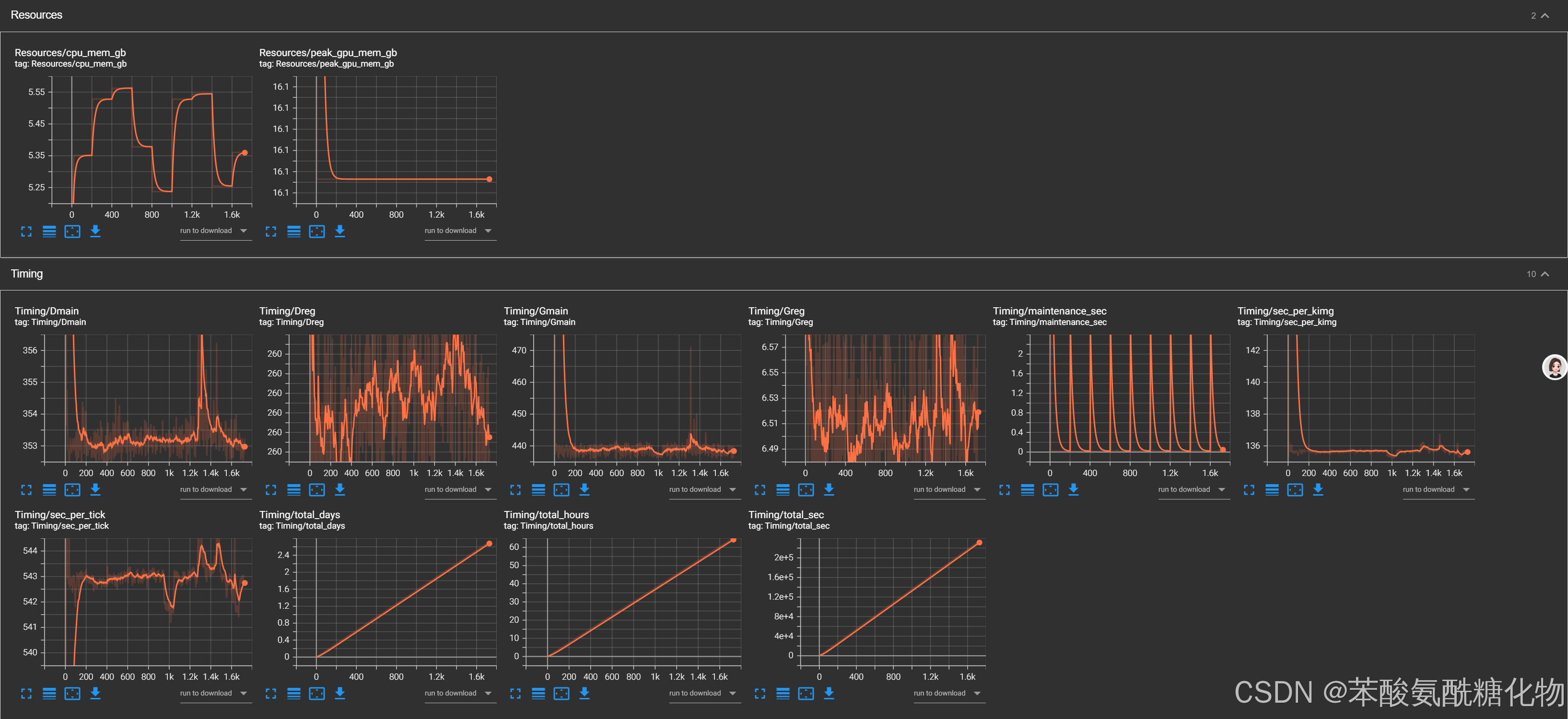
Task: Toggle expanded size of Timing/sec_per_tick chart
Action: coord(26,694)
